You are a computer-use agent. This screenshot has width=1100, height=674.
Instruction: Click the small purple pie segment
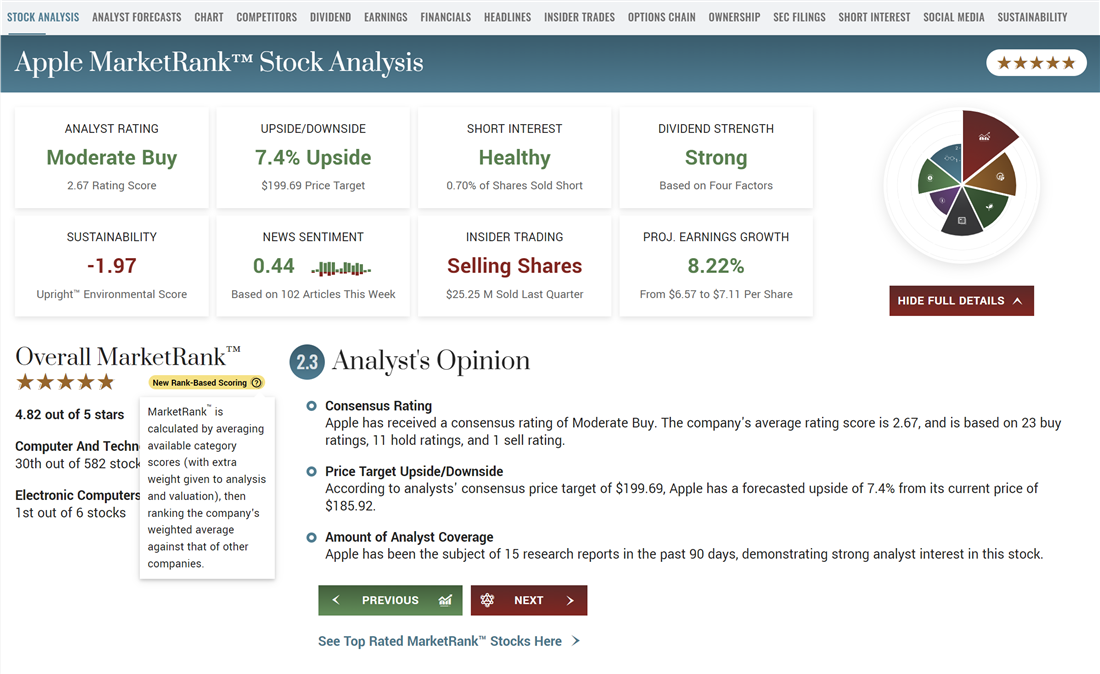[x=940, y=200]
